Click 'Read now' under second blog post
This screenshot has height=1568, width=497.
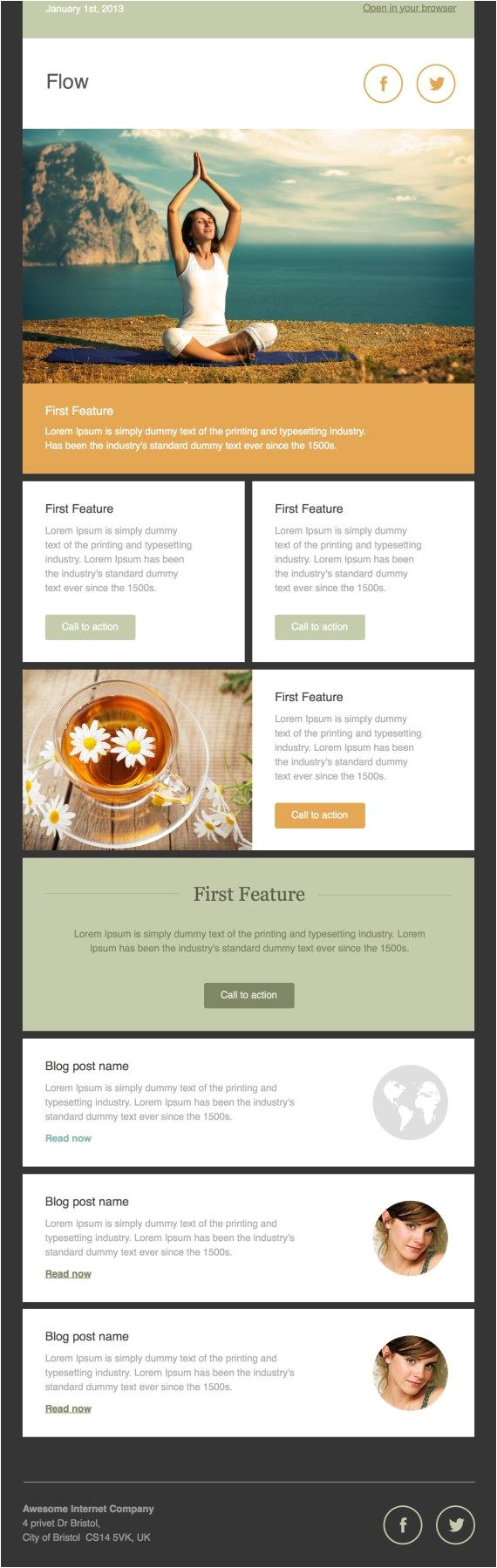pyautogui.click(x=68, y=1274)
